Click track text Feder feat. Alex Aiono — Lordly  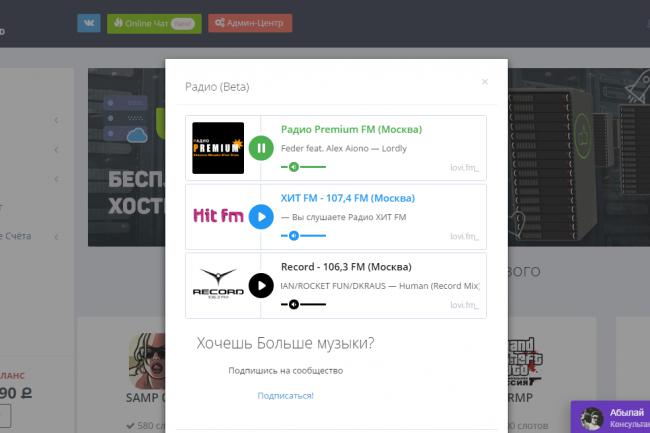(344, 148)
